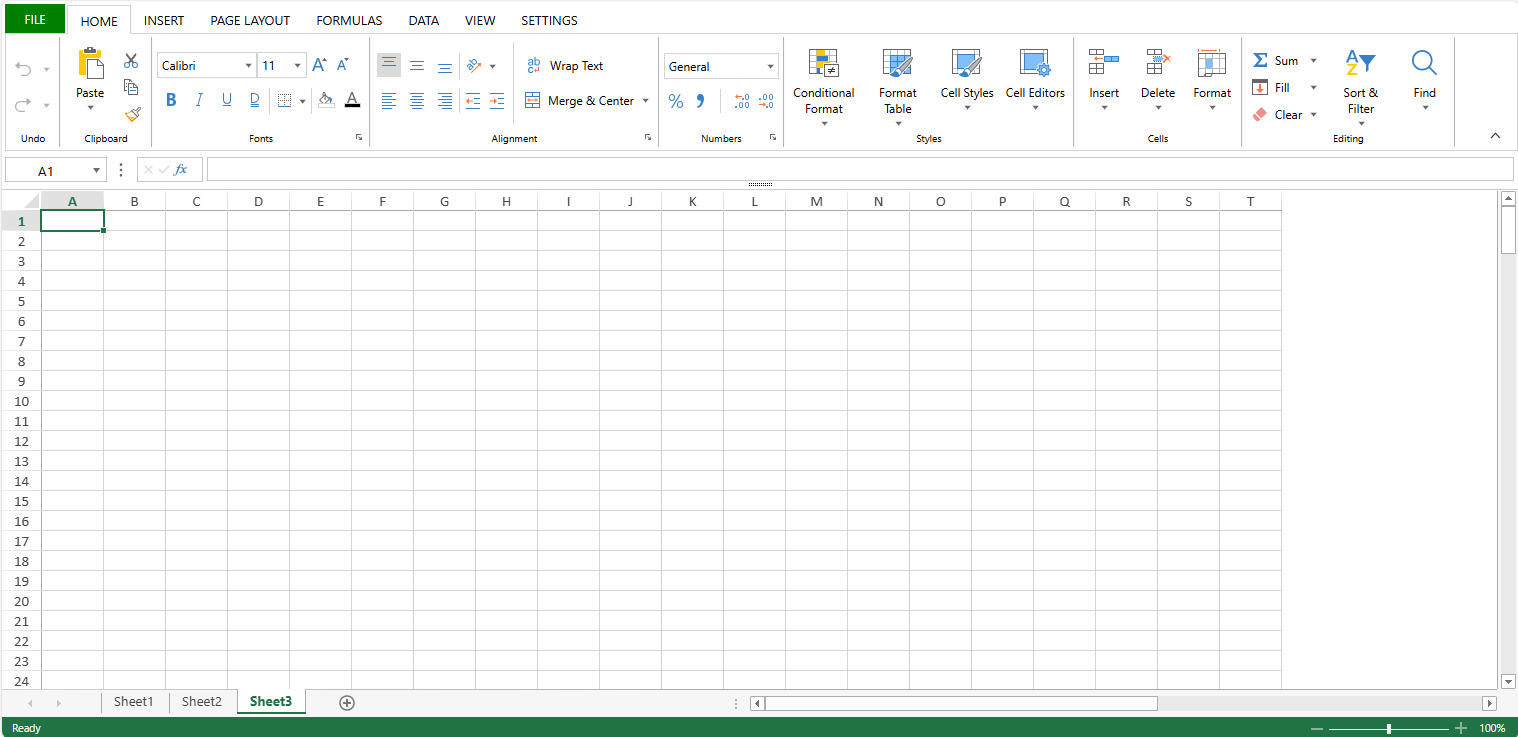Expand the borders dropdown arrow

(302, 101)
